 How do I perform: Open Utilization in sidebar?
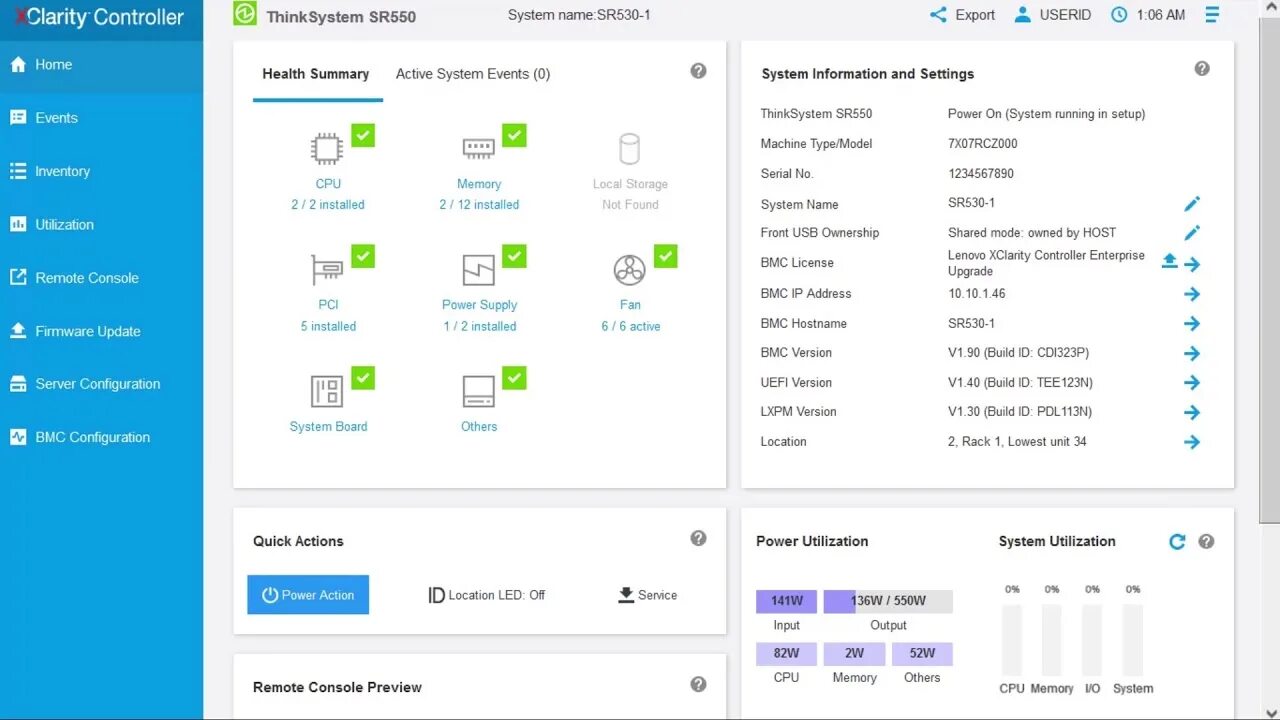(101, 225)
